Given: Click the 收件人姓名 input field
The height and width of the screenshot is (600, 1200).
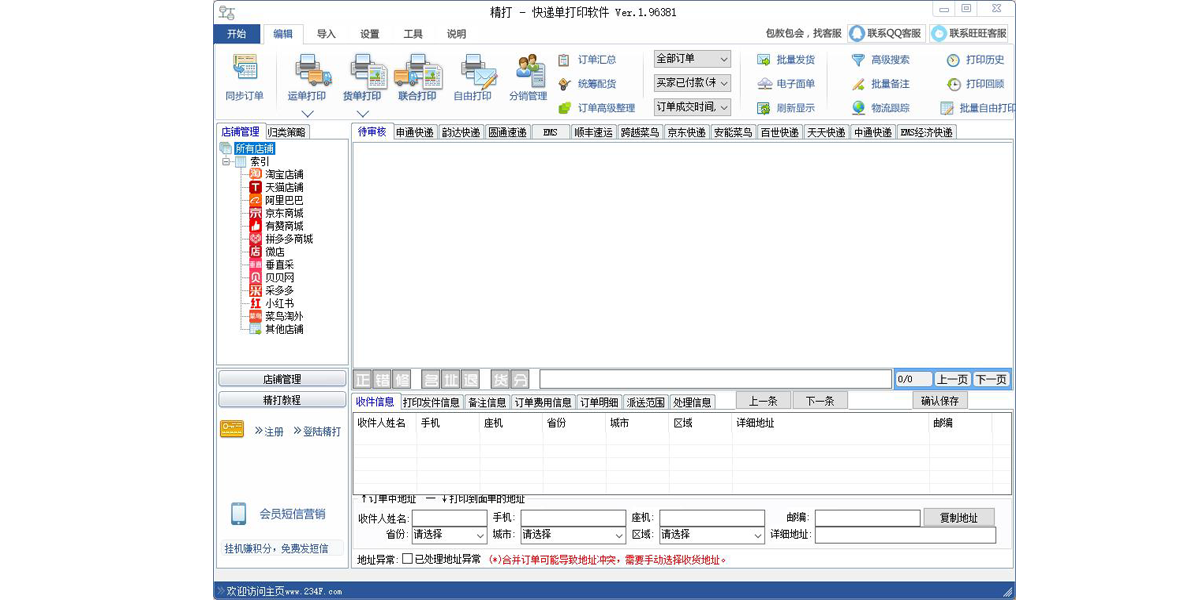Looking at the screenshot, I should click(449, 518).
